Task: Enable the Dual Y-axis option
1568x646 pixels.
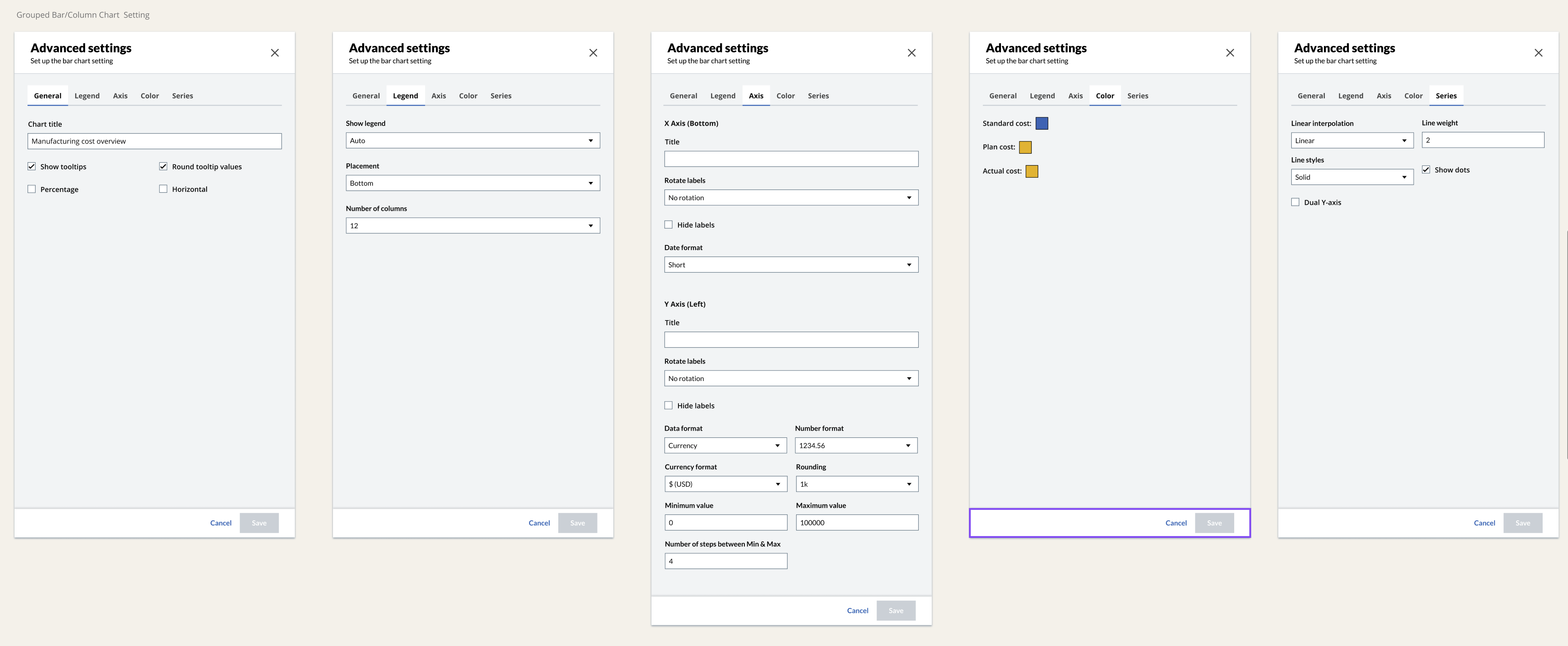Action: pyautogui.click(x=1295, y=202)
